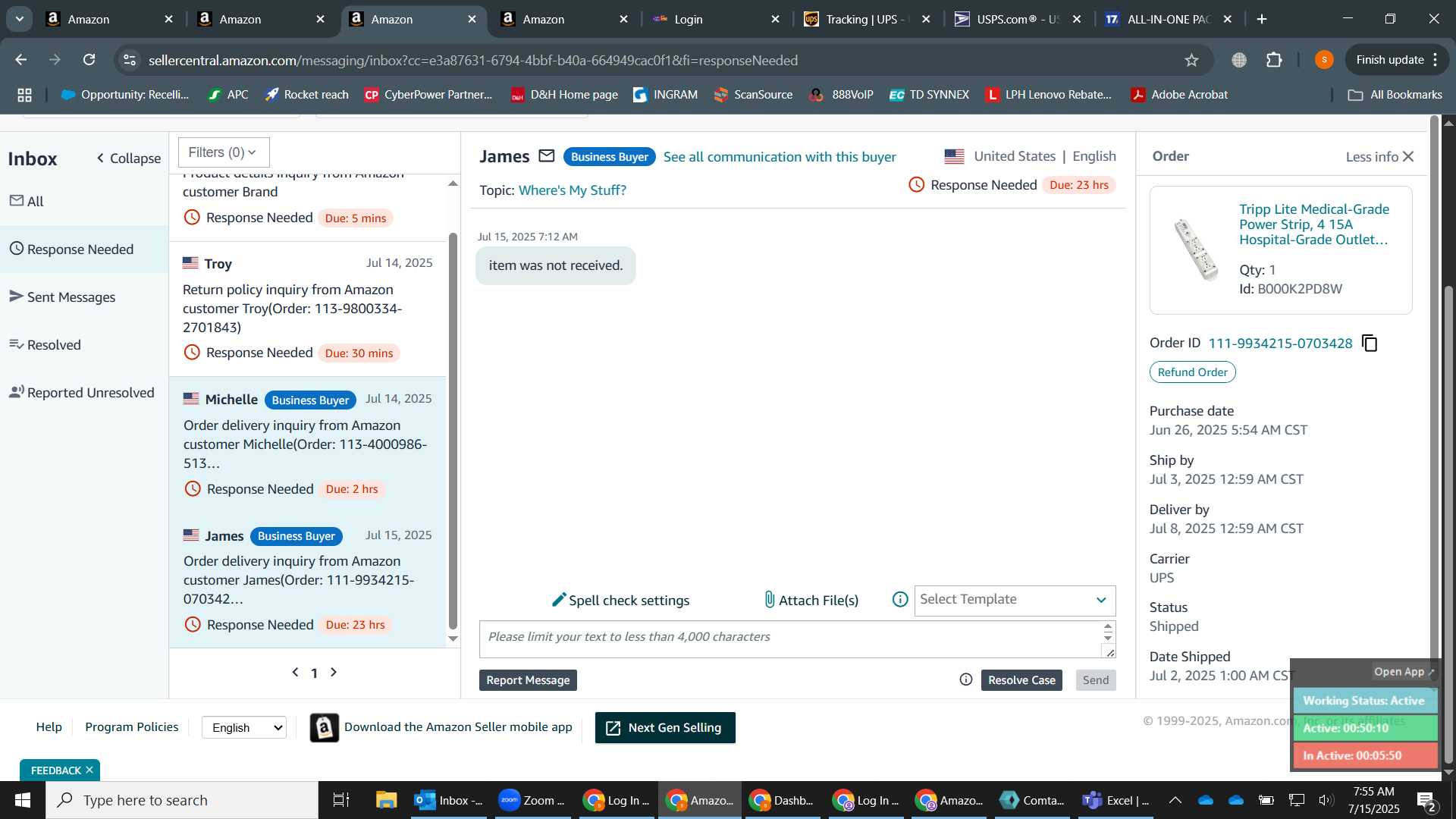Open the tab search dropdown arrow
Viewport: 1456px width, 819px height.
[19, 19]
